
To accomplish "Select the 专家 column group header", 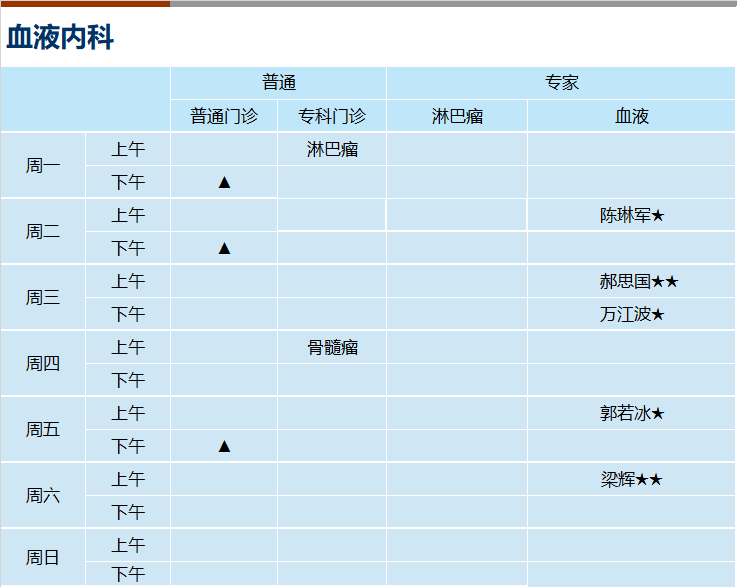I will click(562, 83).
